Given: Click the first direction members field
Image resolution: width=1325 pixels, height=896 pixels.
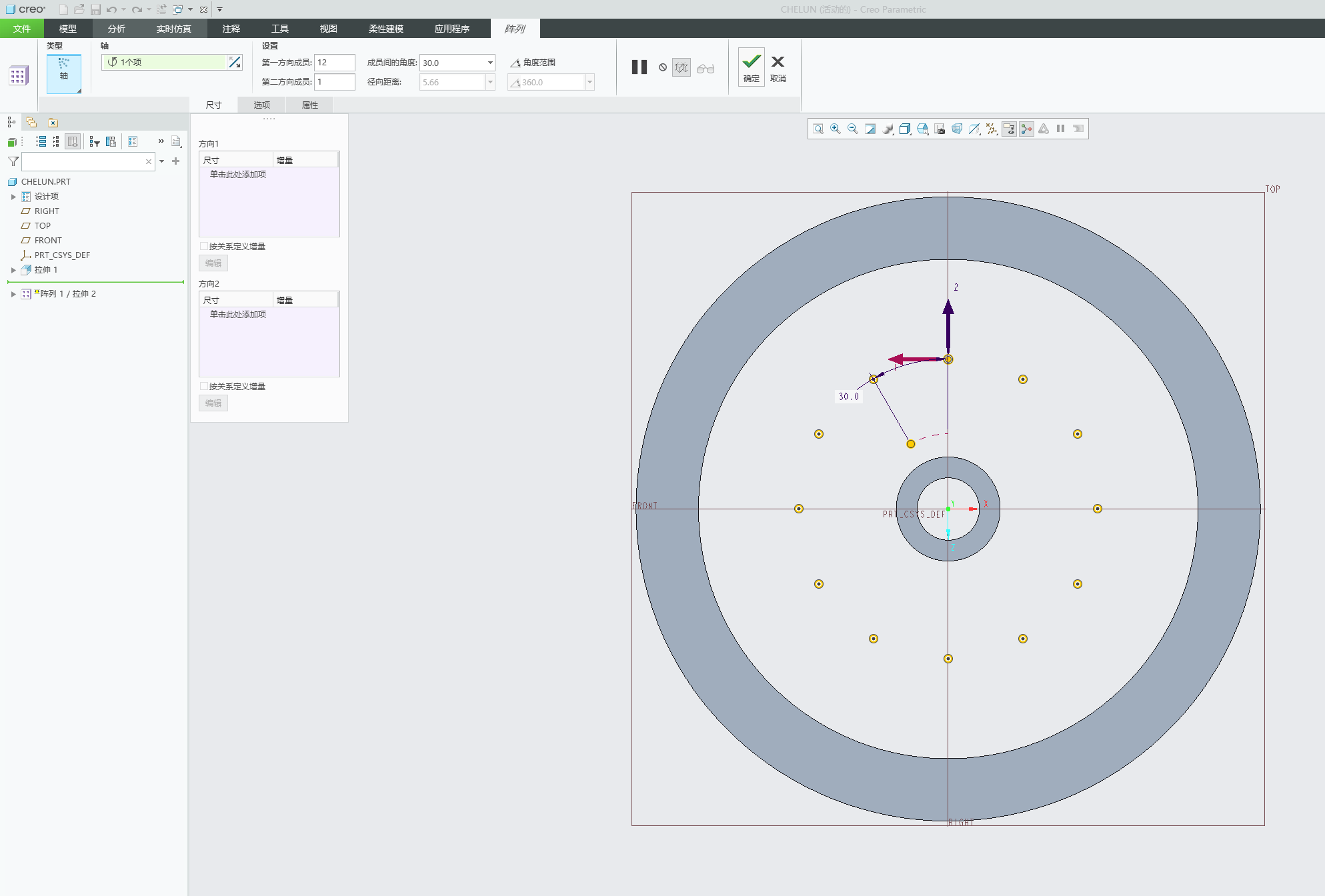Looking at the screenshot, I should pos(334,63).
